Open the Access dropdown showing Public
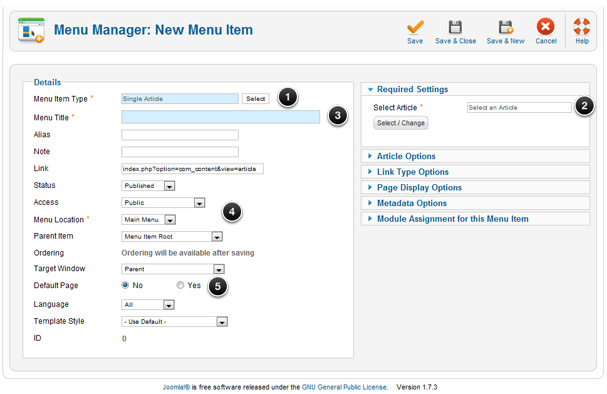Image resolution: width=607 pixels, height=394 pixels. (x=163, y=203)
